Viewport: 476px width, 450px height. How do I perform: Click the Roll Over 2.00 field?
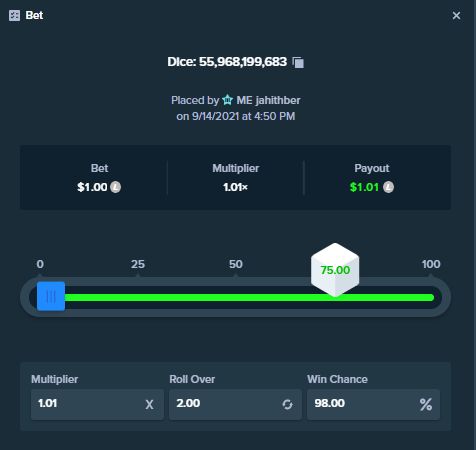click(x=235, y=404)
